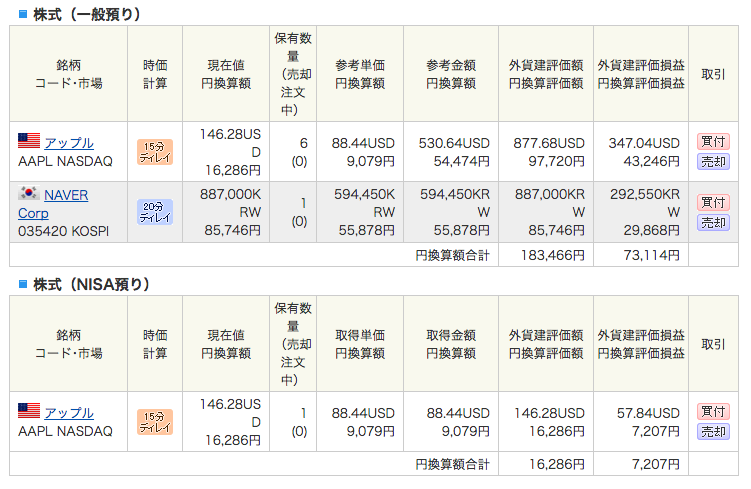Click the 15分ディレイ badge in NISA預り Apple row
751x489 pixels.
[x=155, y=422]
